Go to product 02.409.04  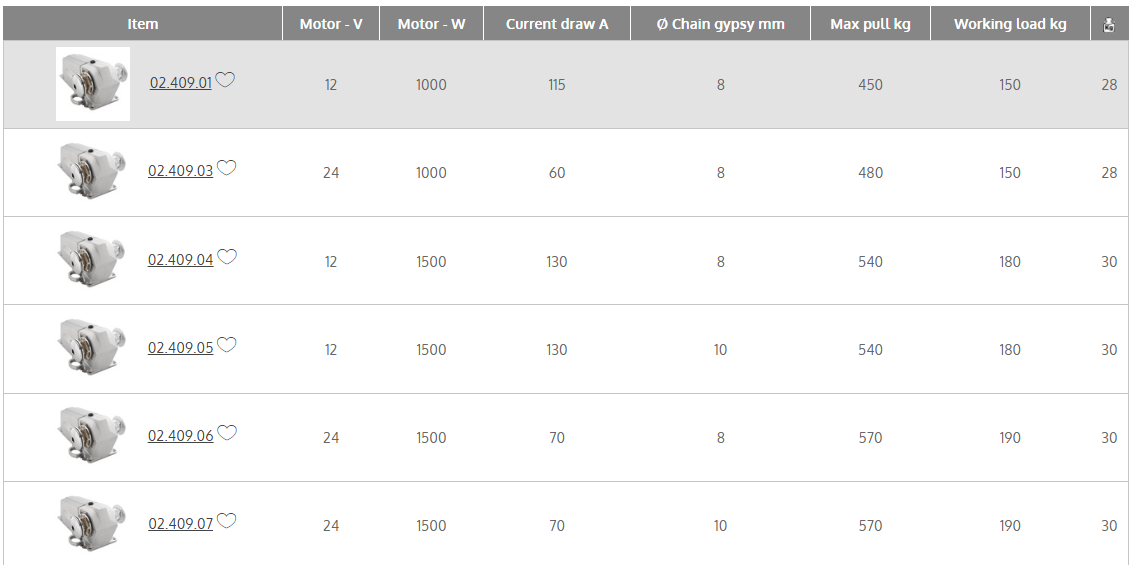[x=180, y=260]
